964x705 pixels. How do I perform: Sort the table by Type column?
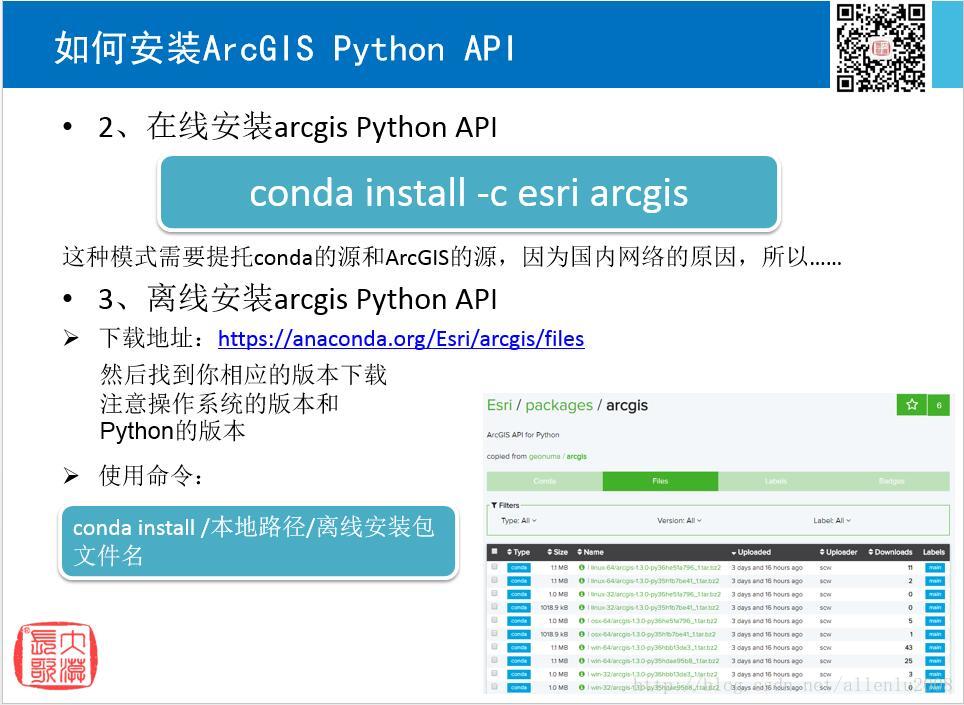click(x=518, y=552)
